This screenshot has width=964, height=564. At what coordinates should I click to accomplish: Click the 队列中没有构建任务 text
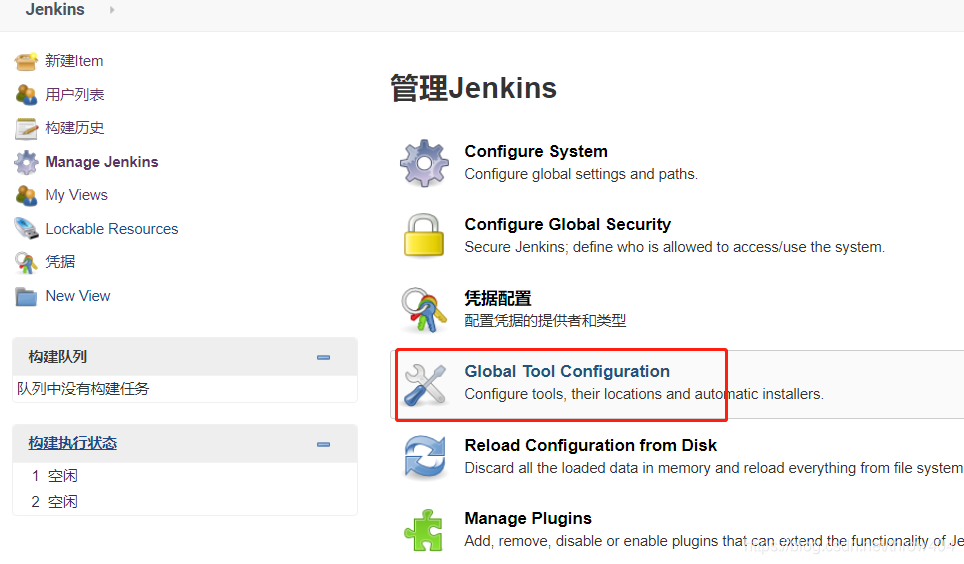tap(83, 389)
